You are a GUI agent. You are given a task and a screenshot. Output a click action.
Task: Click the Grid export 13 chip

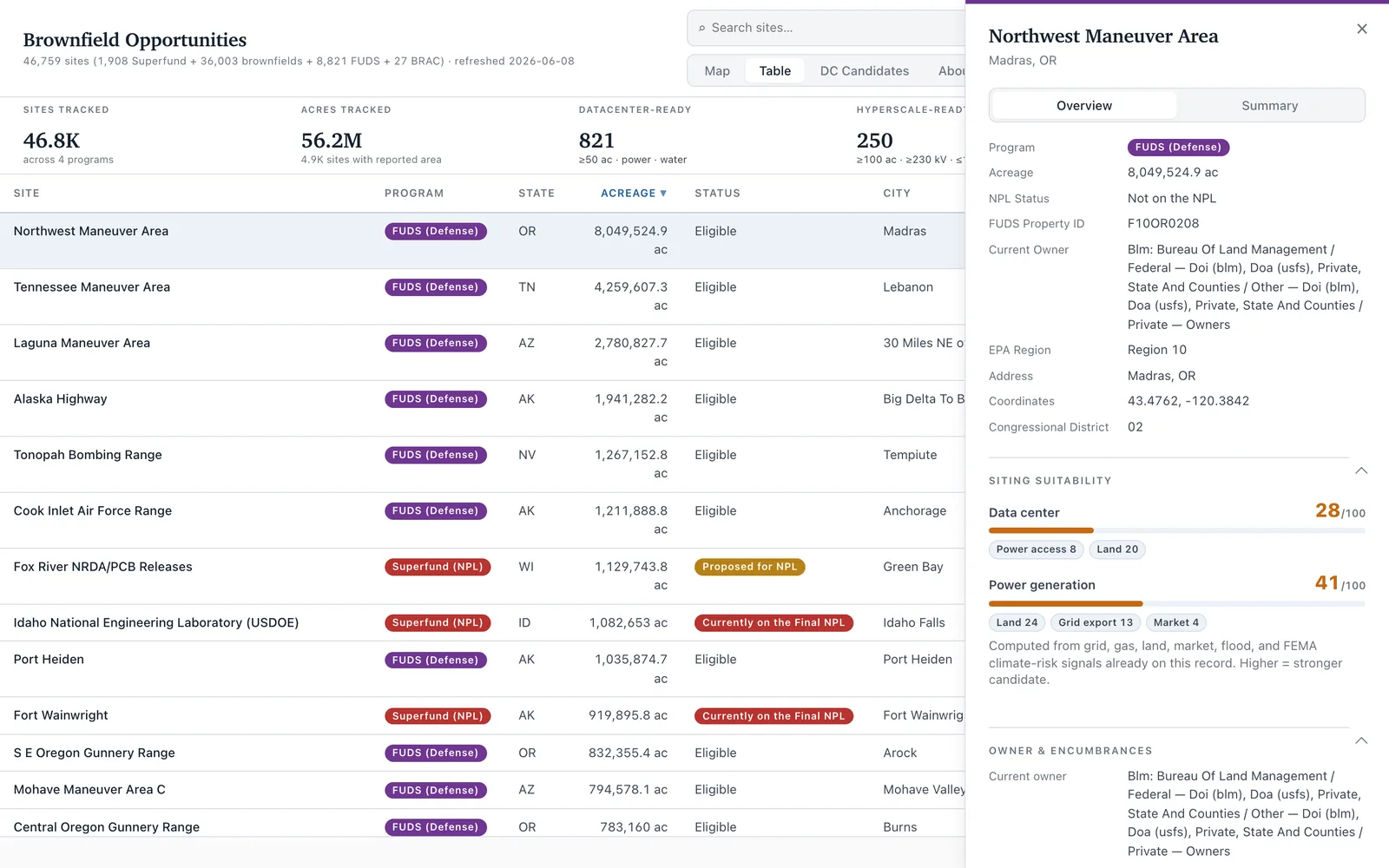click(x=1096, y=622)
